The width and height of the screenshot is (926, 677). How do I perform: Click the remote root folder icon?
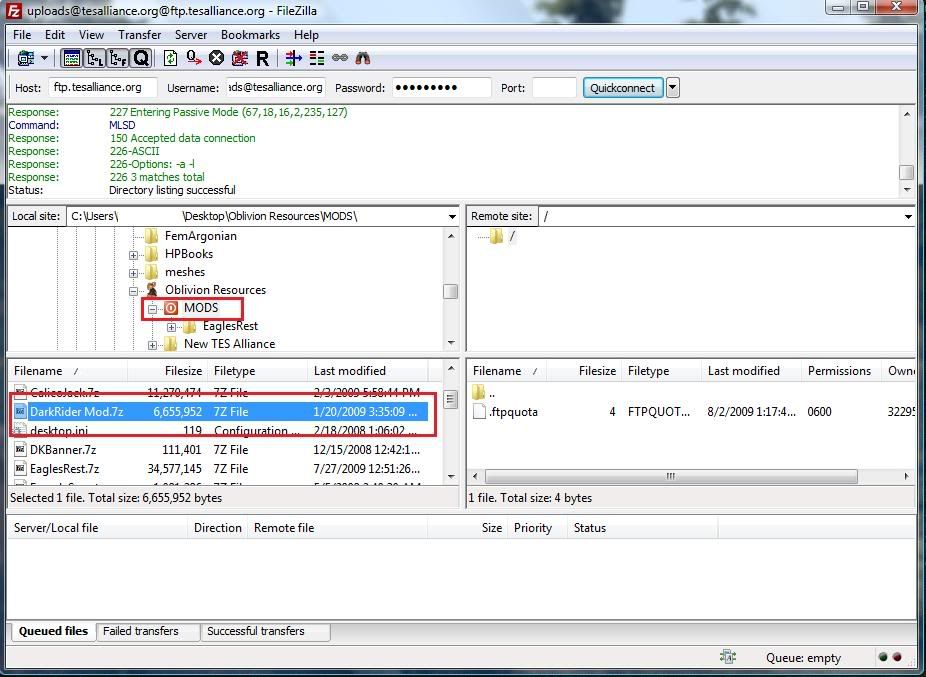coord(497,236)
